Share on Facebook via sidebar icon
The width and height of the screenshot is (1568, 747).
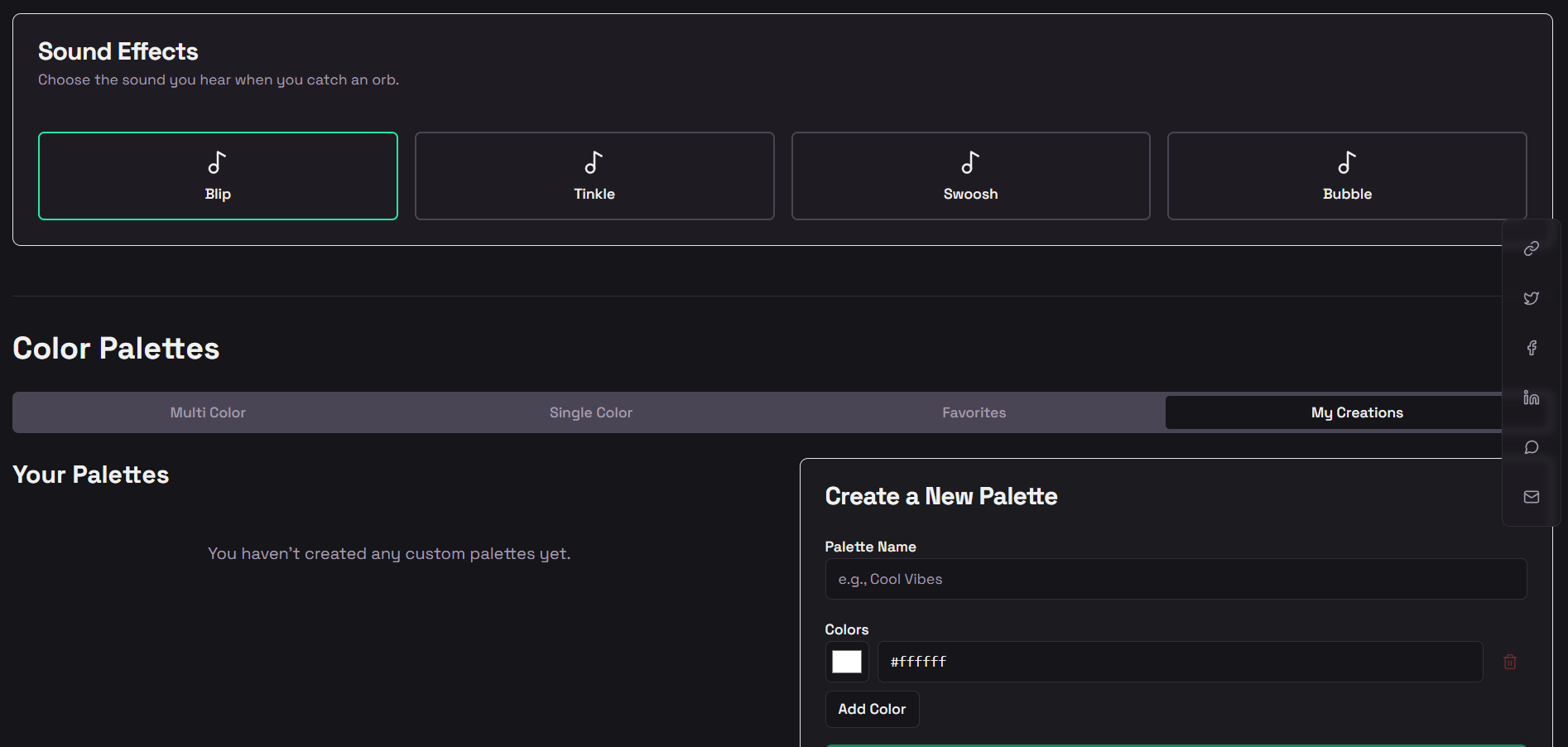1532,348
